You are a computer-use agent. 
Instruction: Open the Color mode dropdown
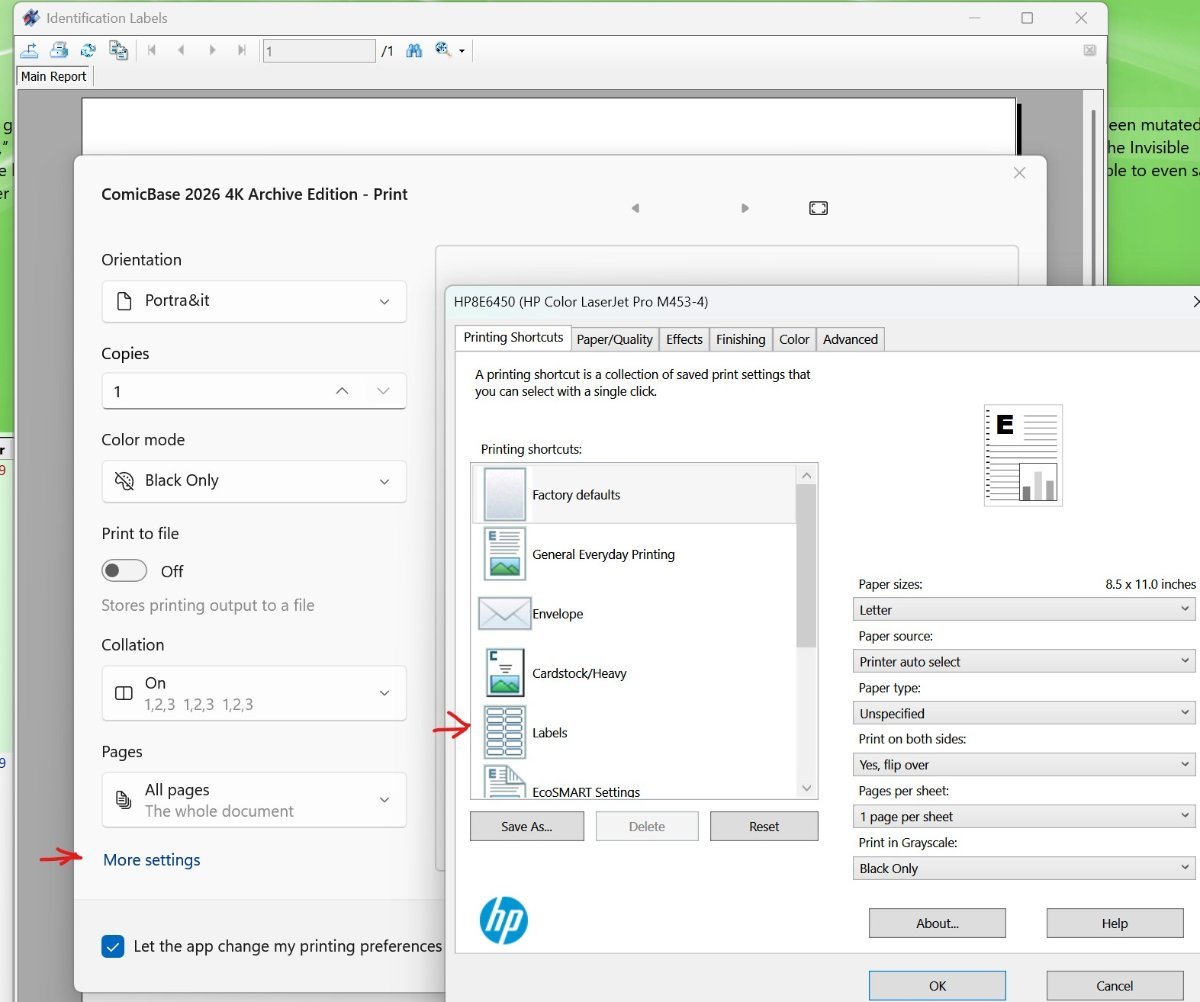tap(254, 481)
